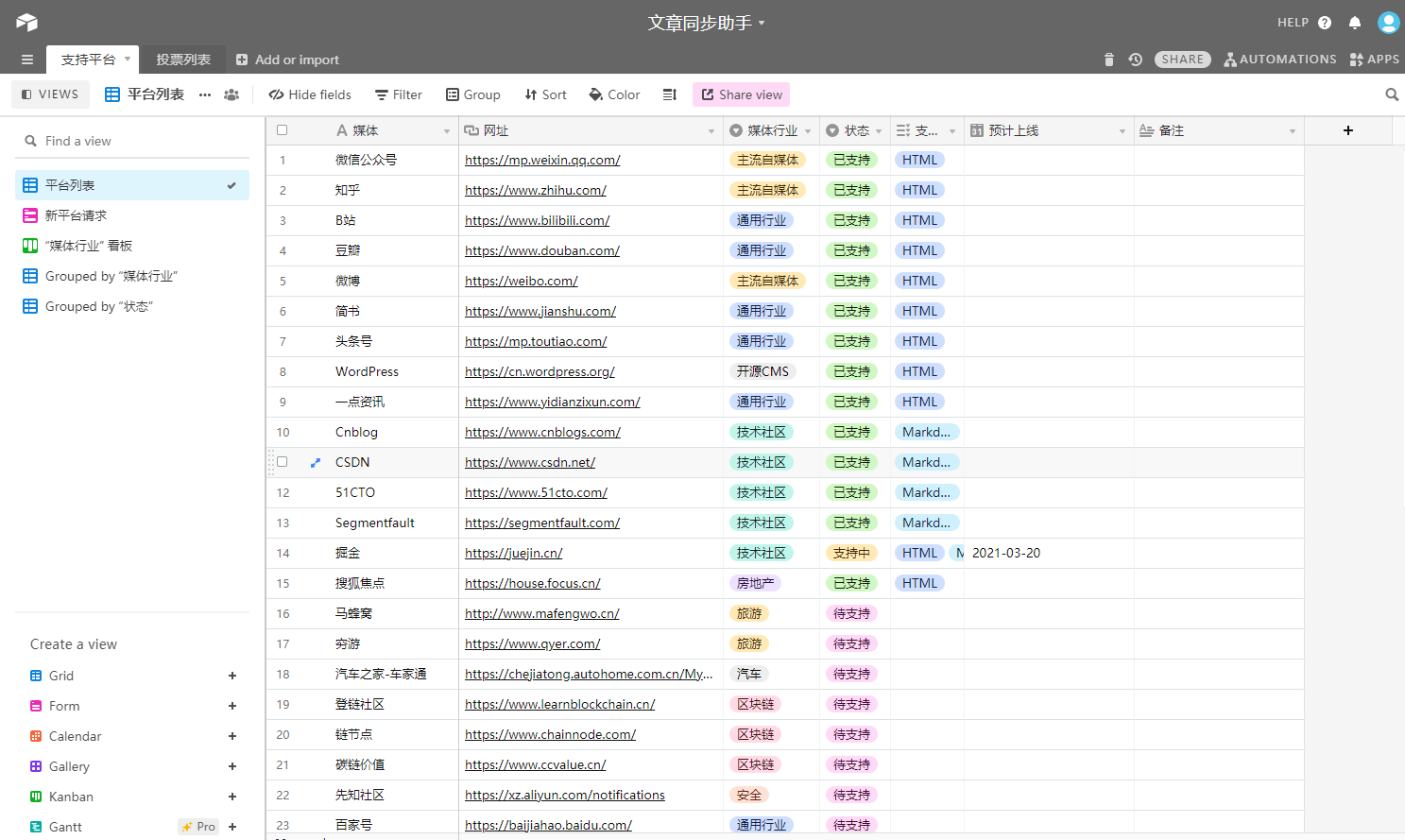Switch to the 投票列表 tab
The height and width of the screenshot is (840, 1405).
click(x=183, y=60)
